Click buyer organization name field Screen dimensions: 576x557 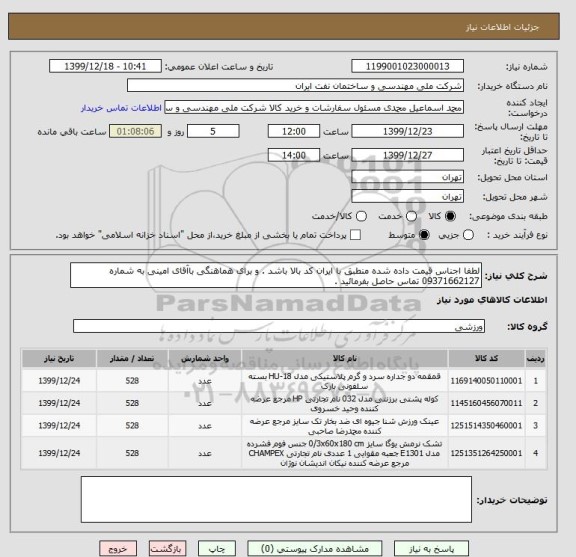295,86
